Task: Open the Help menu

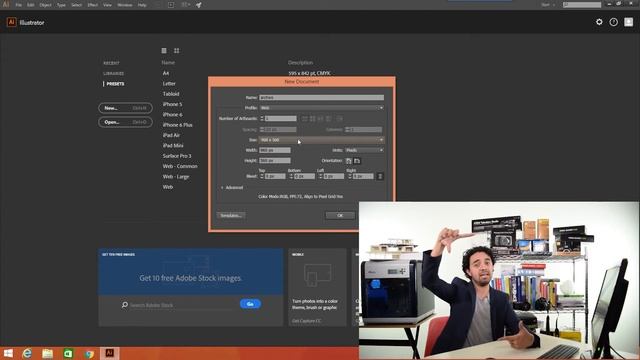Action: coord(142,5)
